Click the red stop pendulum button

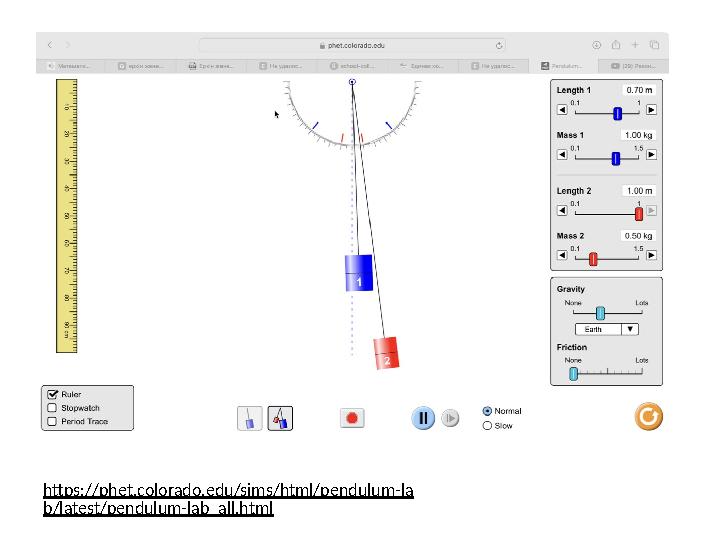point(352,418)
